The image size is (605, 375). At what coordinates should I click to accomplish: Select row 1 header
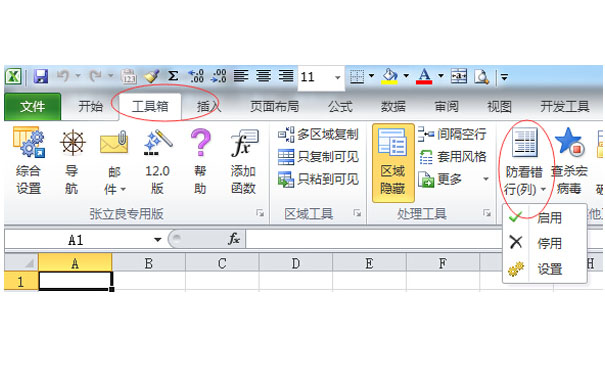point(21,281)
